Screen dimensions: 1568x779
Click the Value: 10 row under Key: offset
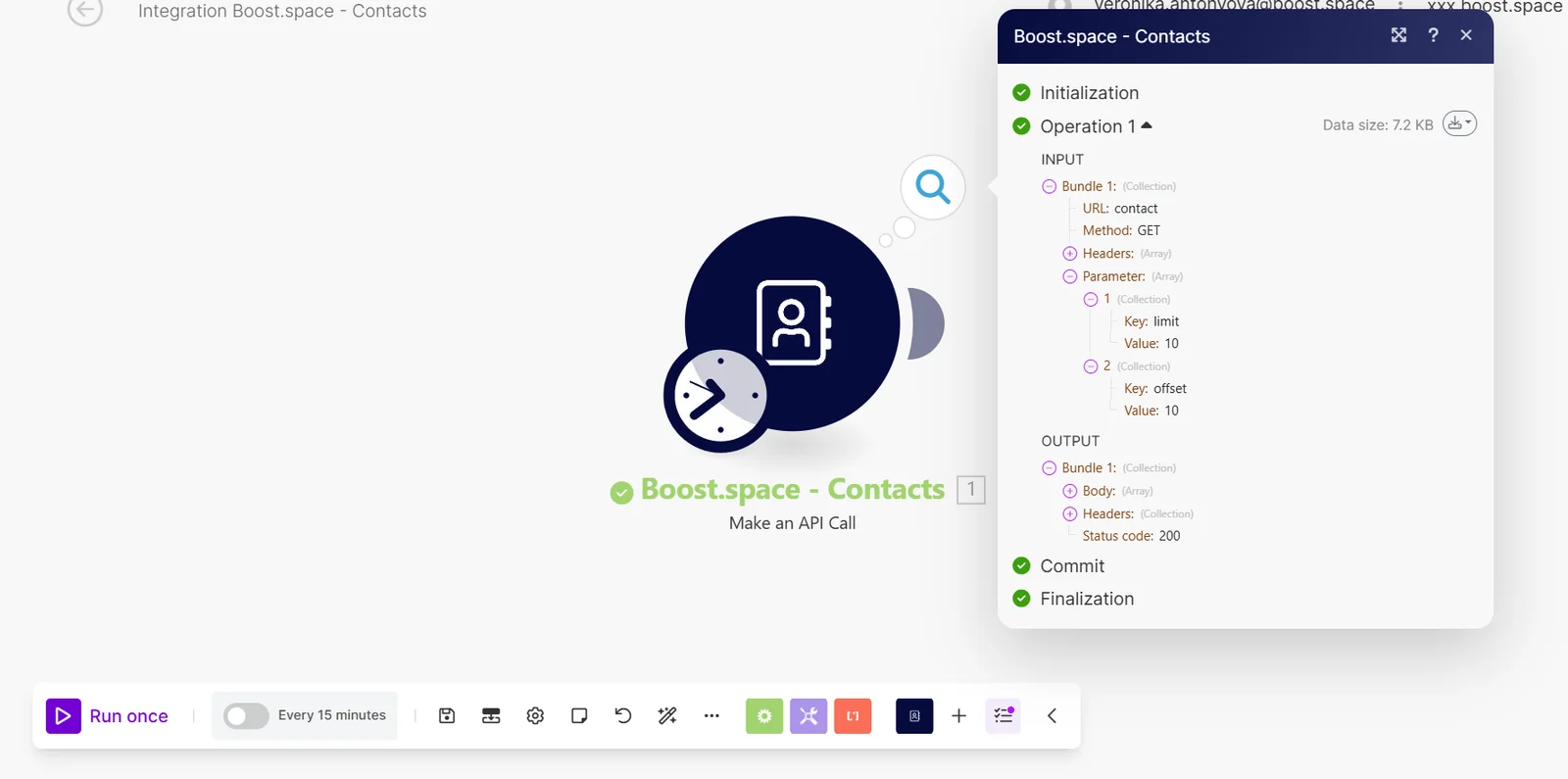[1151, 412]
